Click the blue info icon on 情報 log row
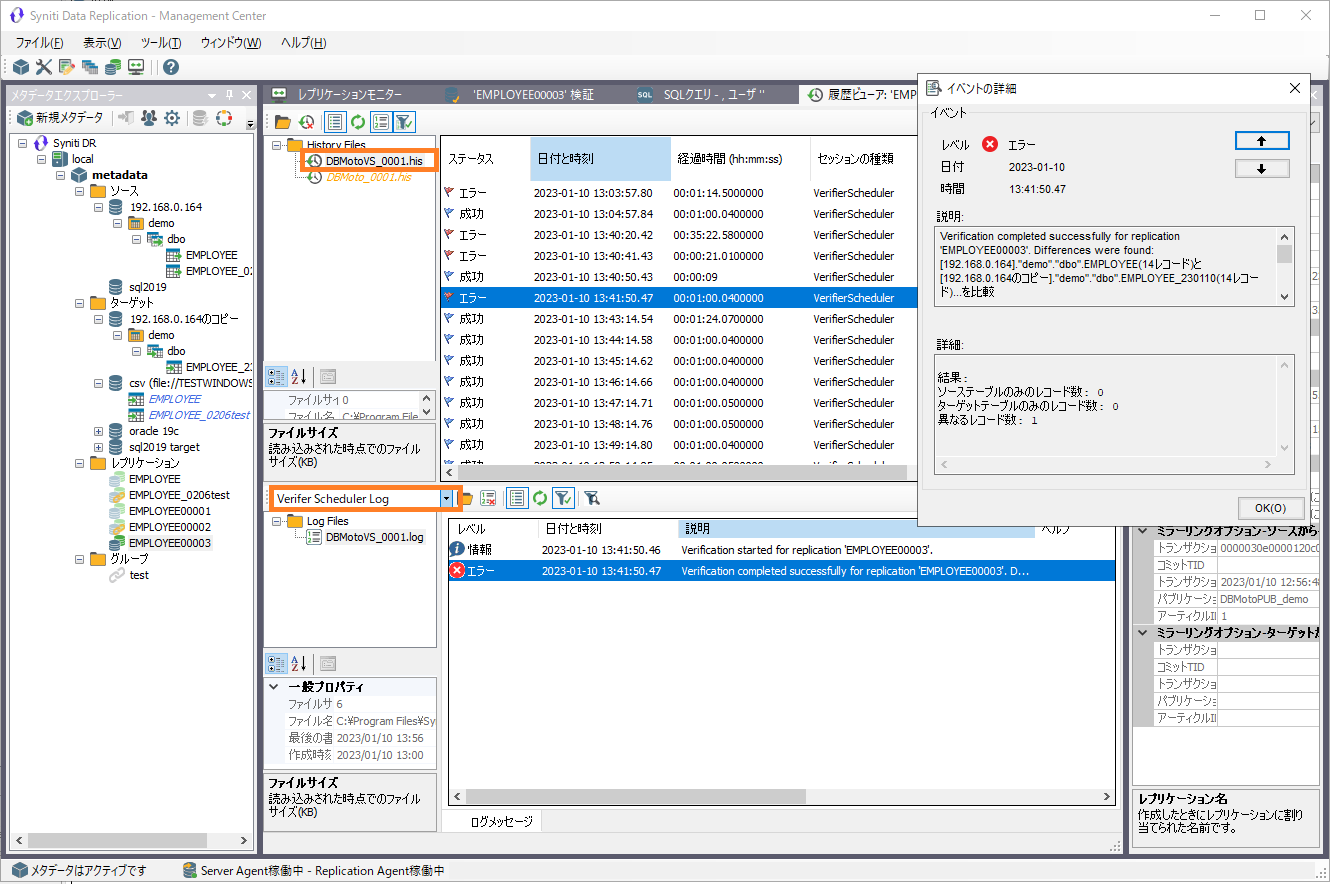 (457, 549)
